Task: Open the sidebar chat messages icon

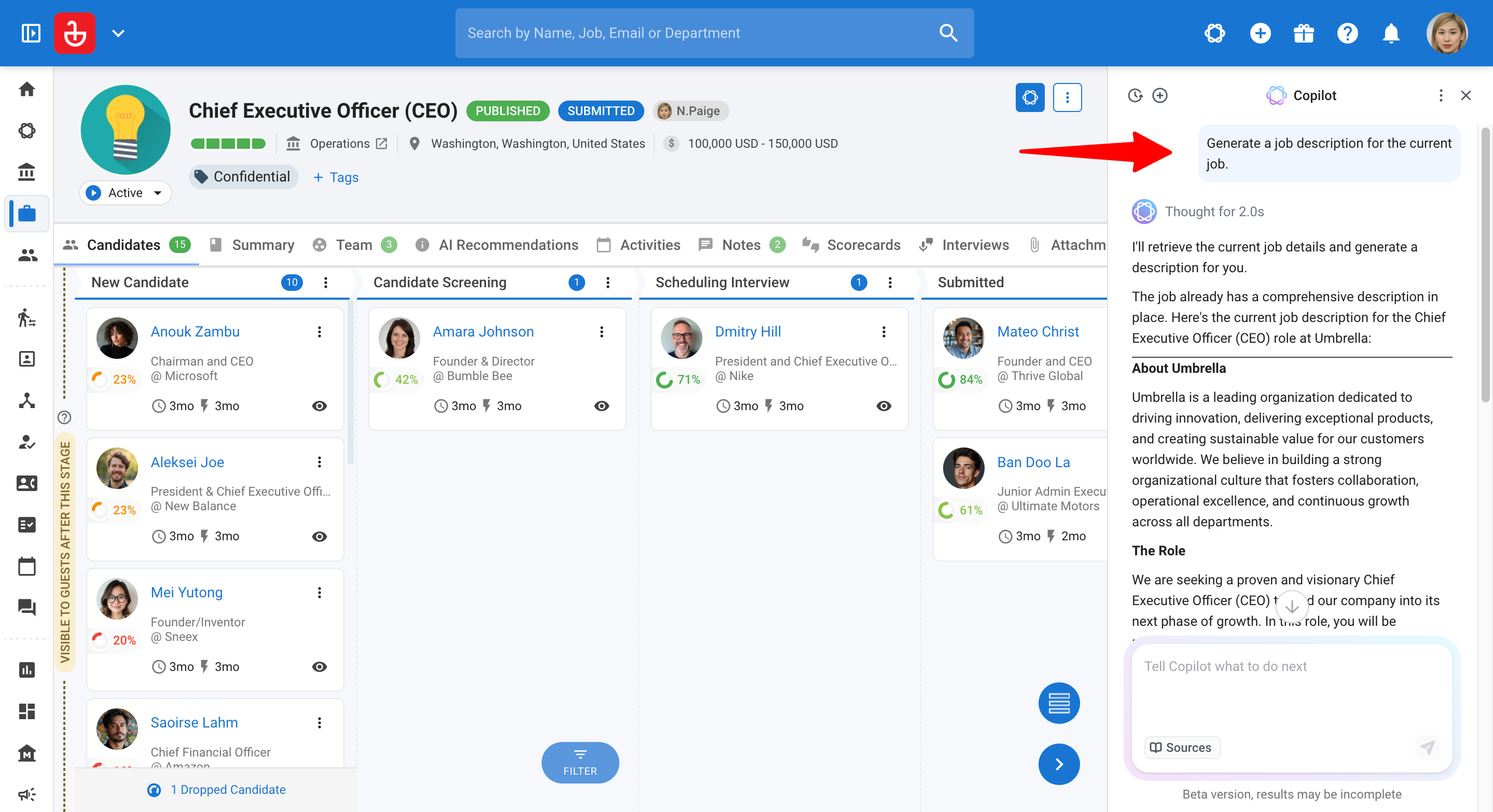Action: [x=26, y=608]
